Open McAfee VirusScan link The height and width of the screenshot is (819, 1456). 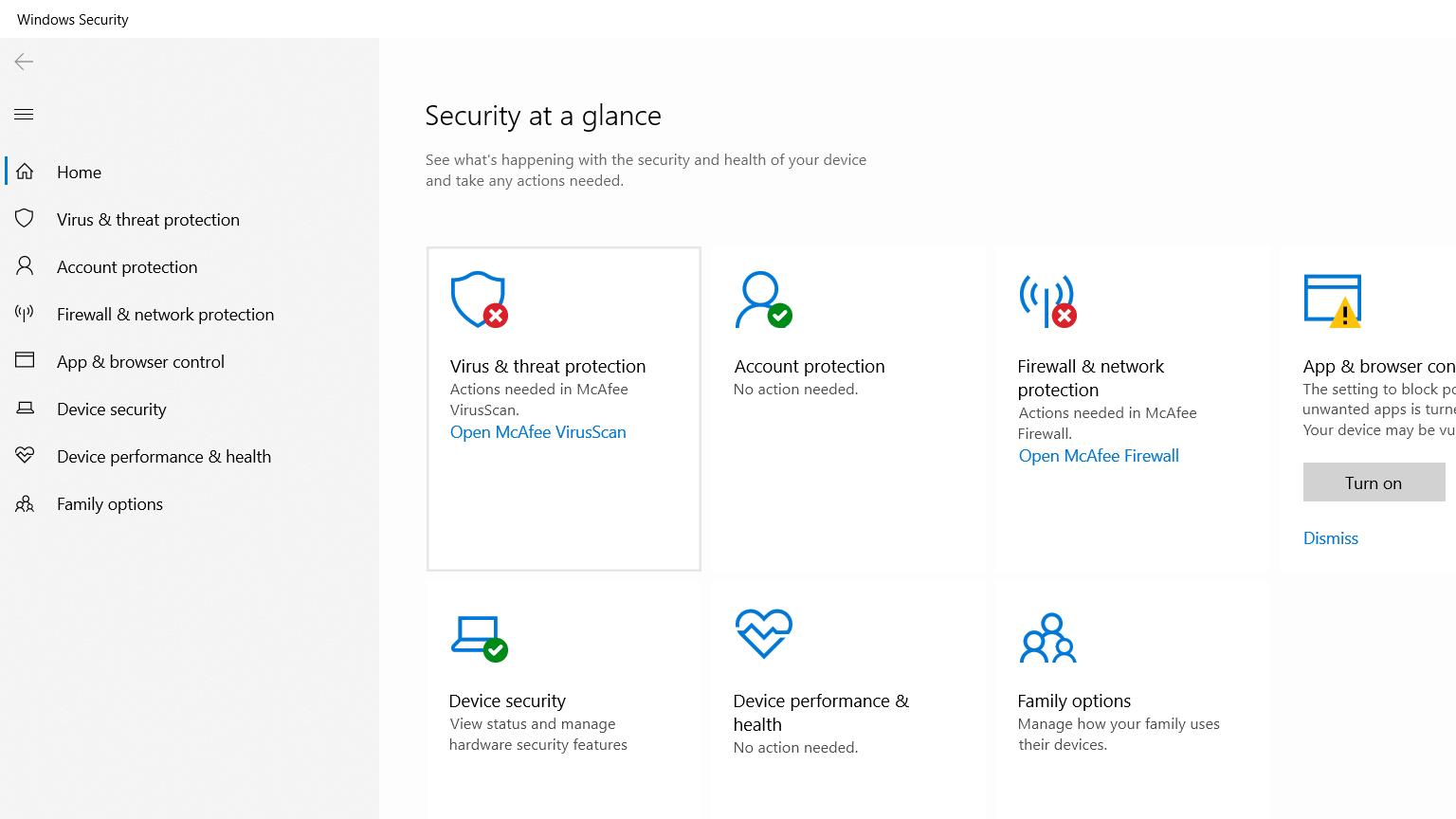[x=537, y=432]
